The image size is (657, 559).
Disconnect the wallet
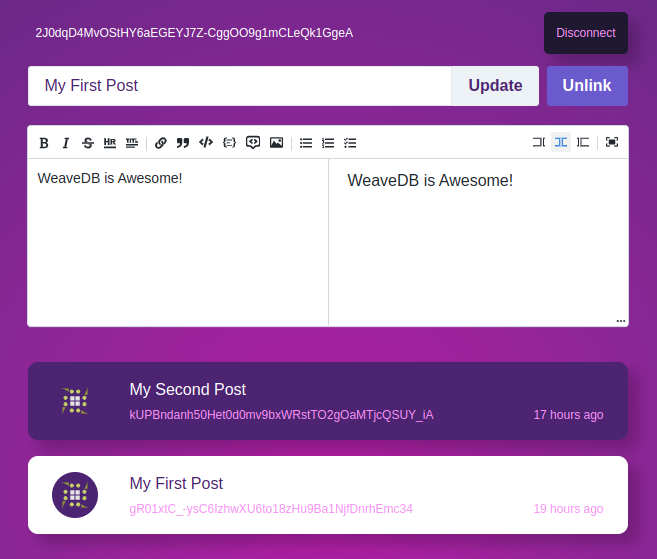pyautogui.click(x=586, y=33)
